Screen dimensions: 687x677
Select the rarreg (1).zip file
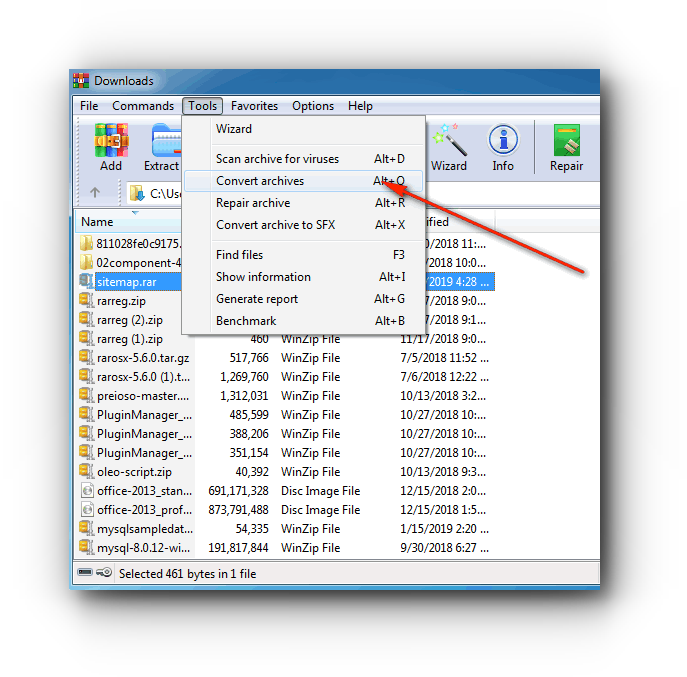click(130, 339)
